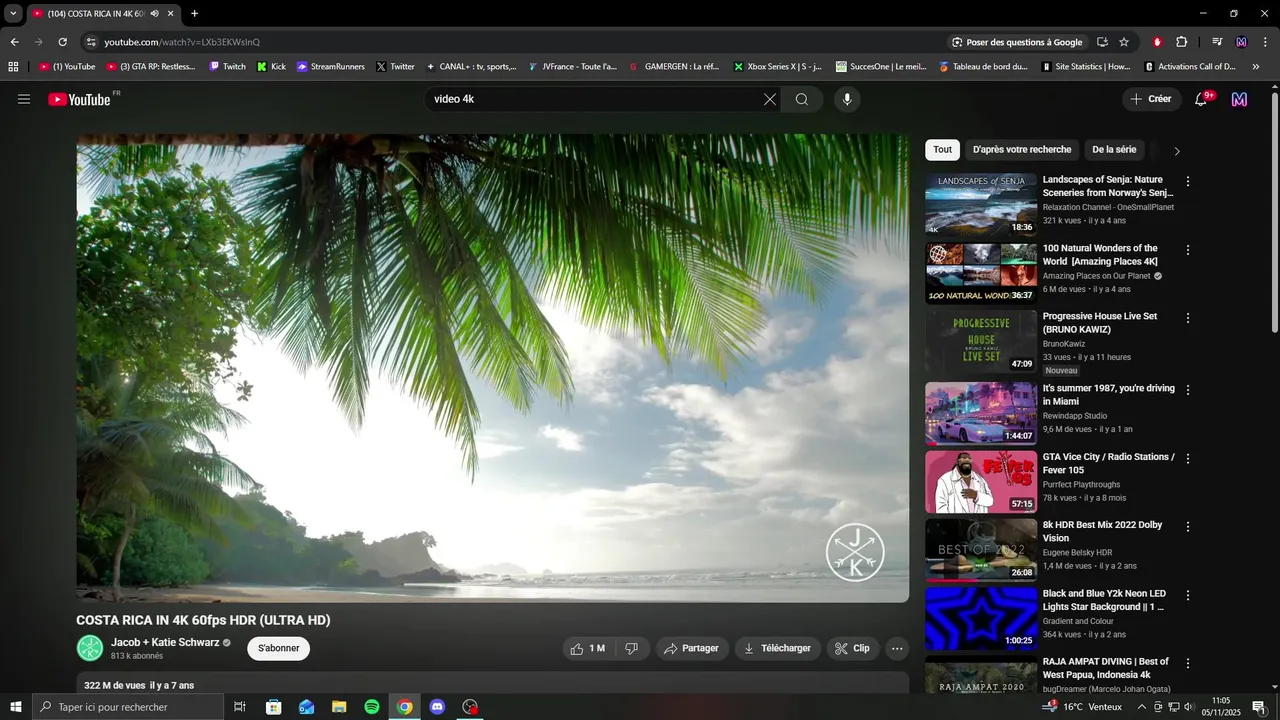
Task: Like the Costa Rica video
Action: (x=587, y=648)
